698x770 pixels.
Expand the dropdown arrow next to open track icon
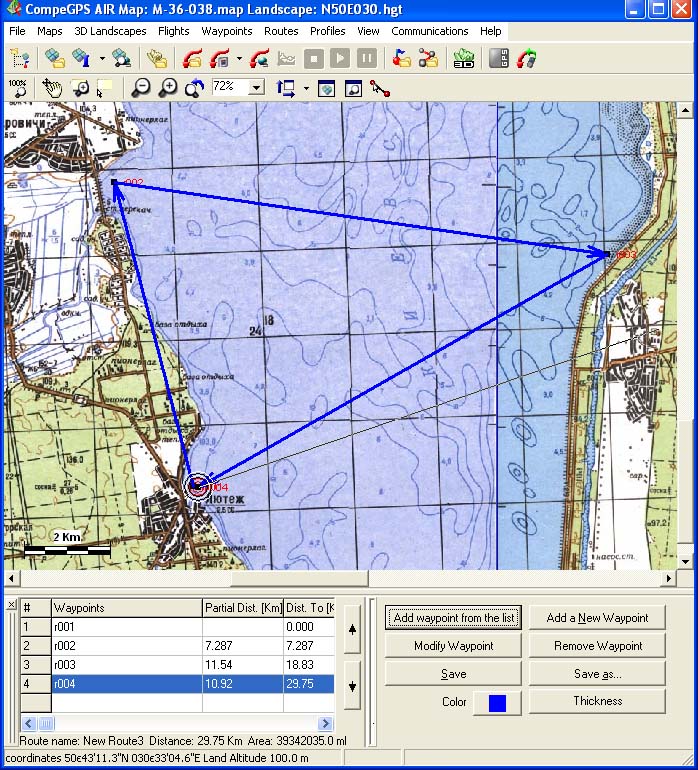(239, 58)
